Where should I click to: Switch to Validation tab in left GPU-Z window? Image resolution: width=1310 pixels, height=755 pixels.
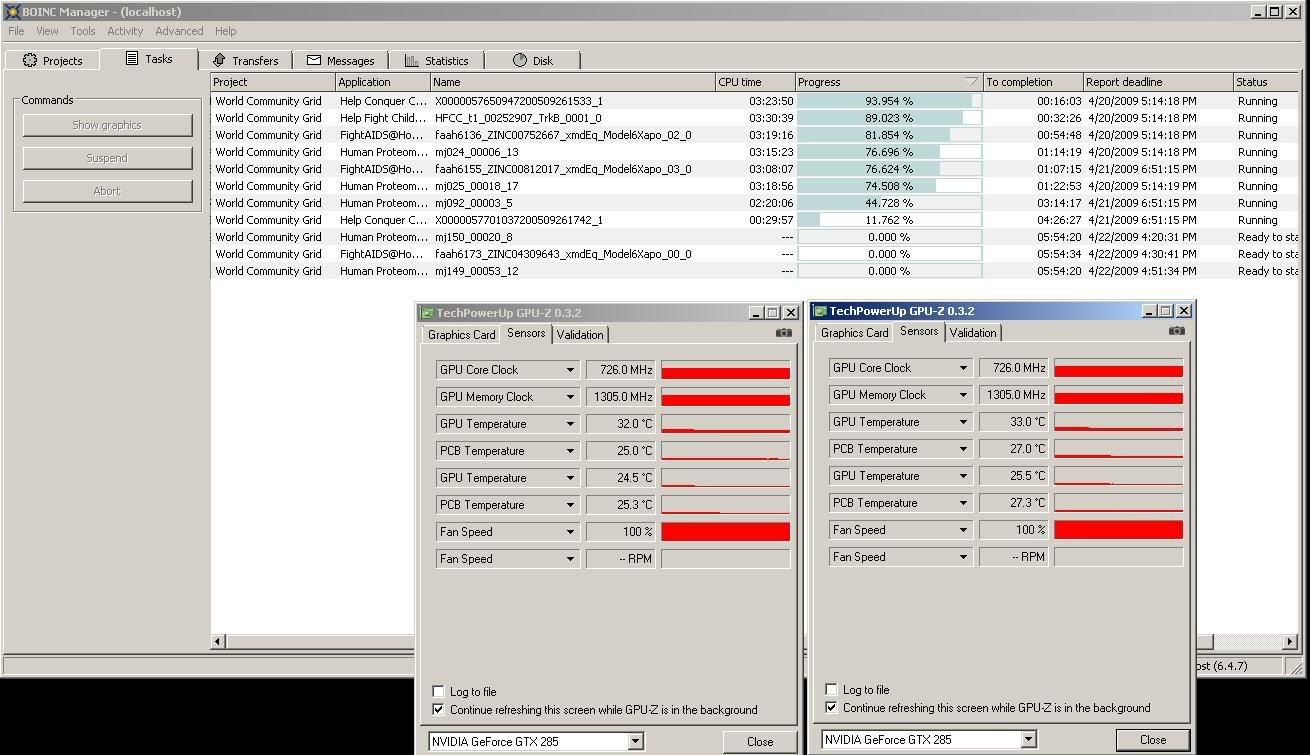pyautogui.click(x=580, y=335)
